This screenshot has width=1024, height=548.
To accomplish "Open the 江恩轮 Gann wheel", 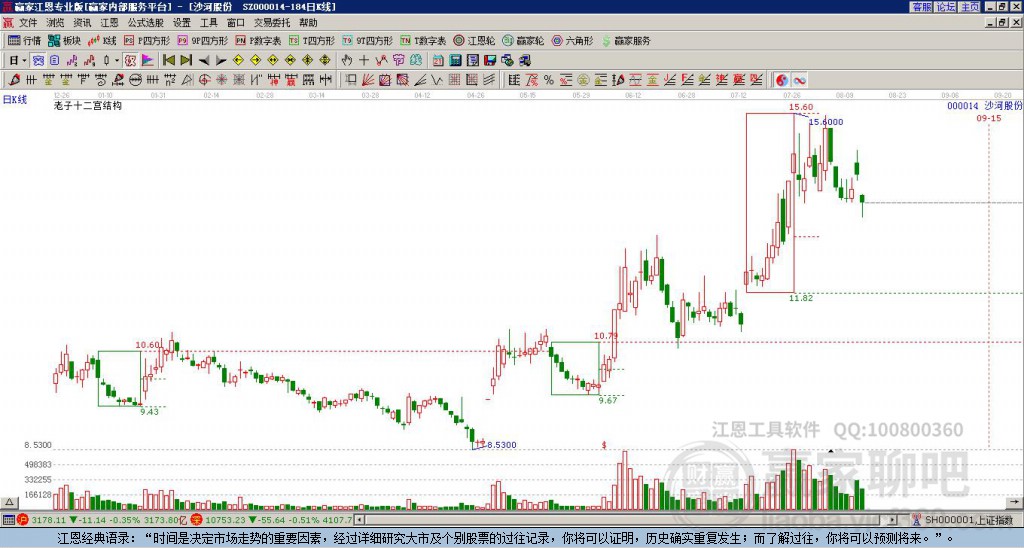I will pos(475,40).
